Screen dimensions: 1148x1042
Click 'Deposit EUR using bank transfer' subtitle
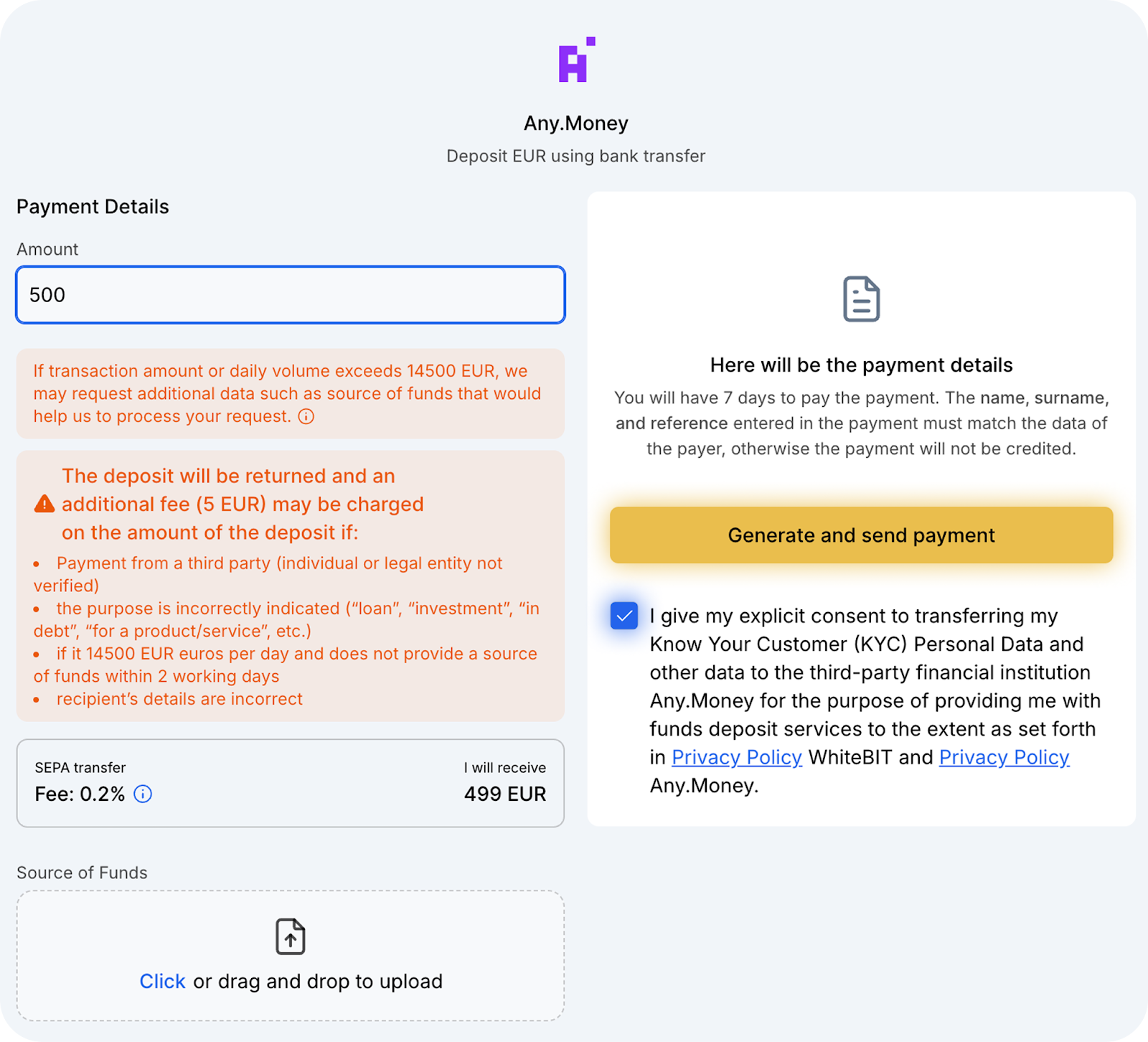tap(576, 156)
